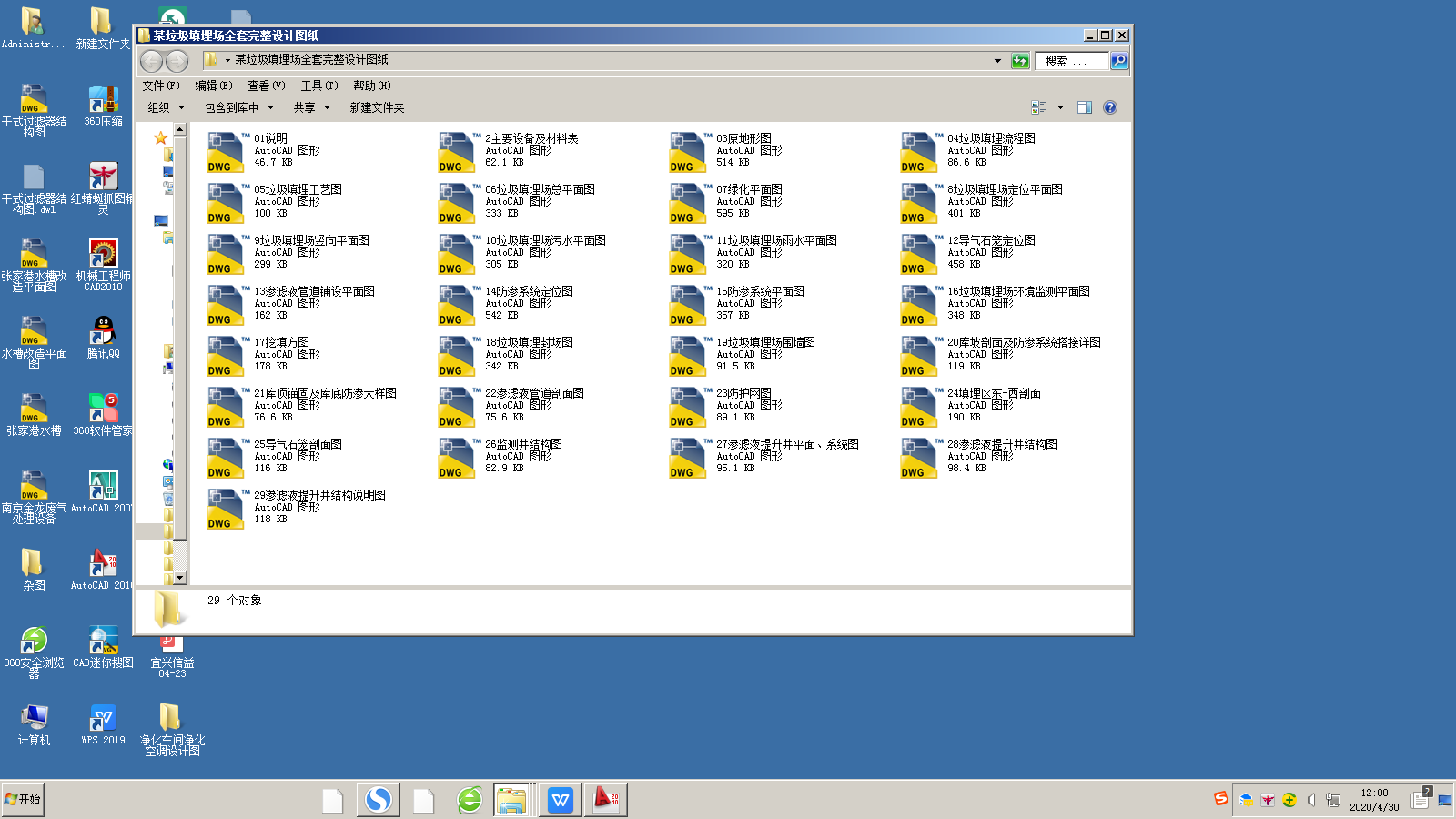Viewport: 1456px width, 819px height.
Task: Click the help question mark icon
Action: point(1109,107)
